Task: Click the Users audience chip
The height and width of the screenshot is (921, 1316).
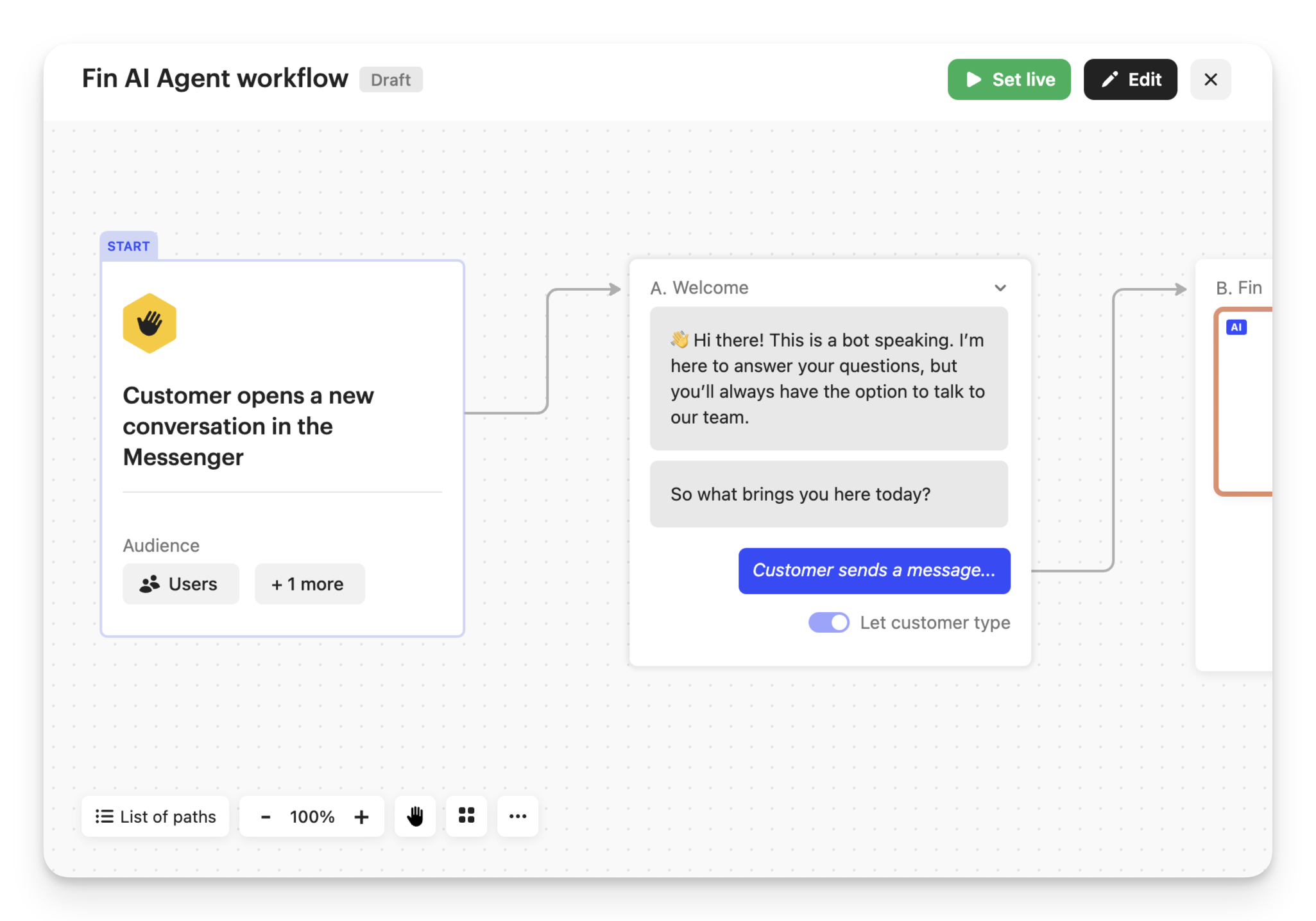Action: tap(180, 584)
